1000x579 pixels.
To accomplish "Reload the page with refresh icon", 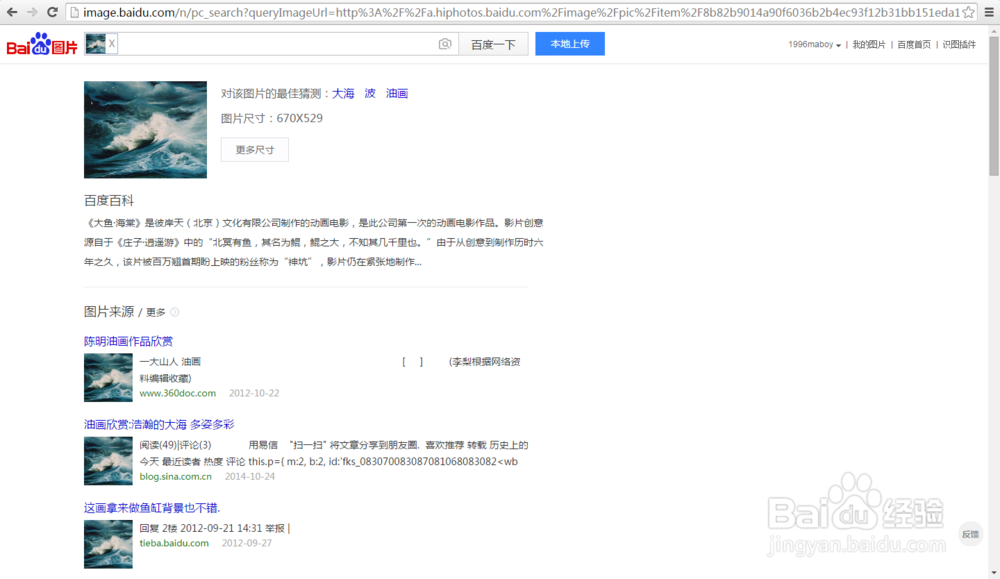I will pyautogui.click(x=52, y=12).
